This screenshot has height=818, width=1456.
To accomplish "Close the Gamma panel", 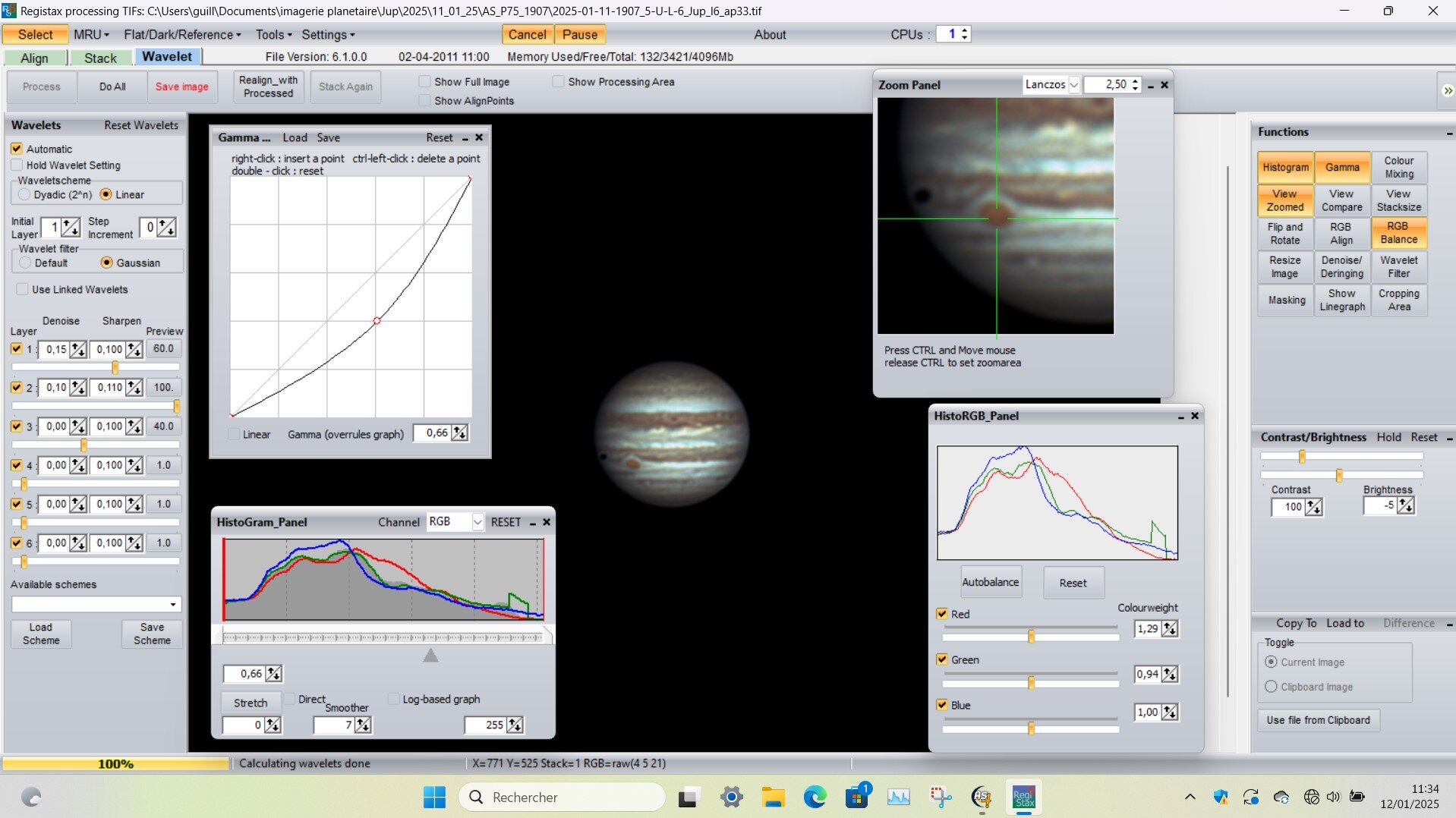I will pyautogui.click(x=479, y=137).
